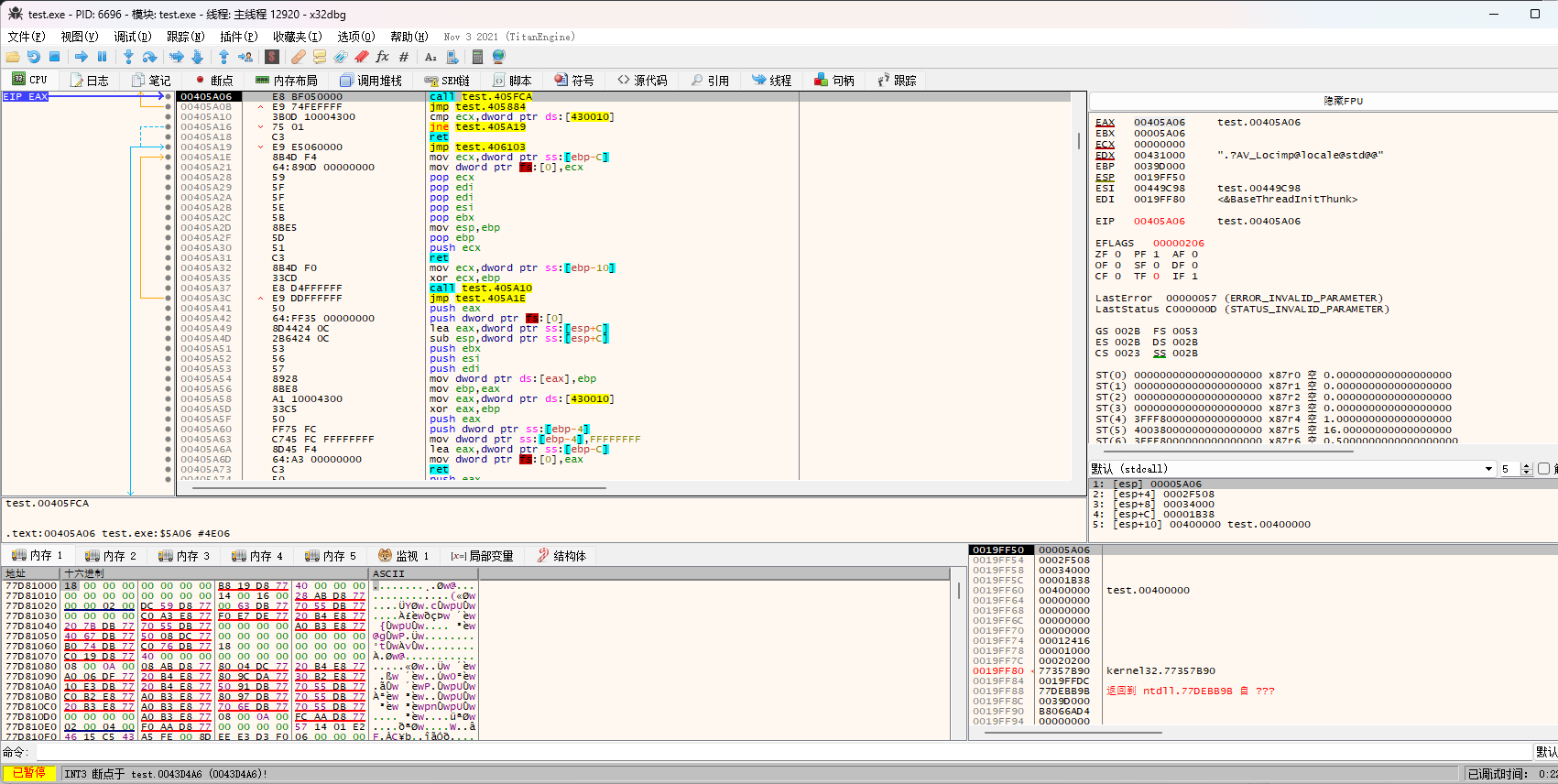The width and height of the screenshot is (1558, 784).
Task: Run the program with the arrow icon
Action: [81, 57]
